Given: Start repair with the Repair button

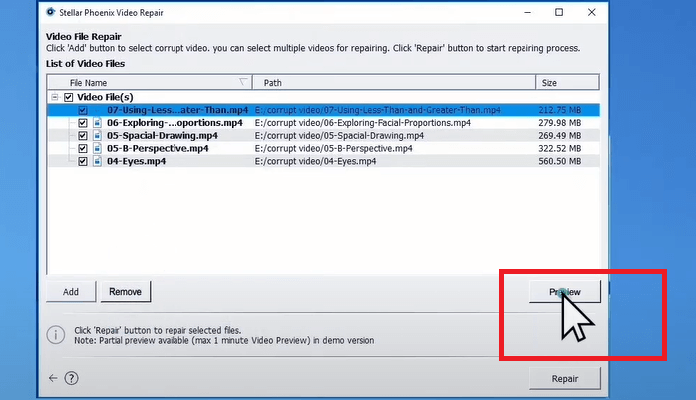Looking at the screenshot, I should coord(565,379).
